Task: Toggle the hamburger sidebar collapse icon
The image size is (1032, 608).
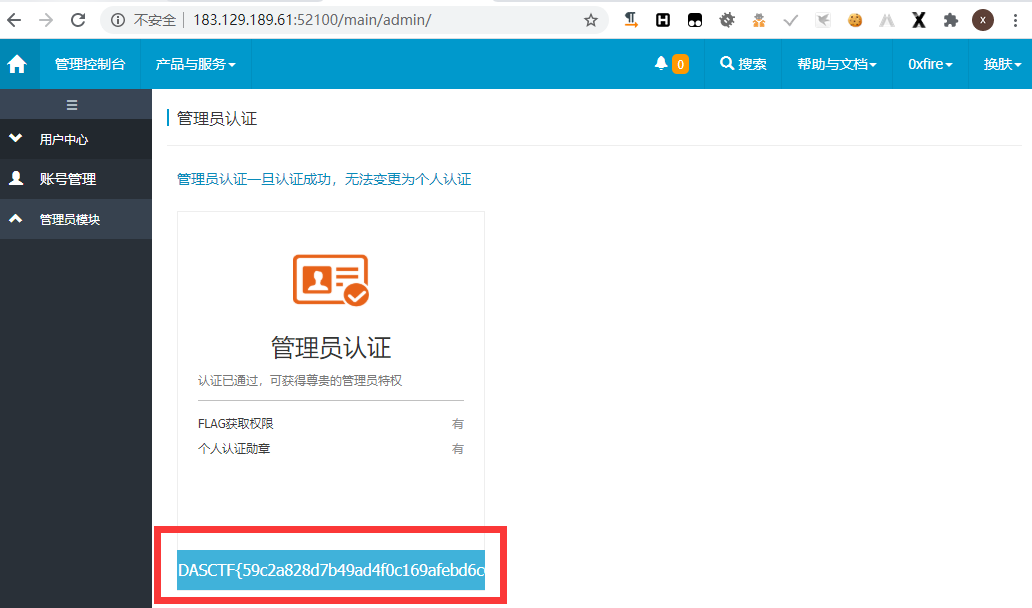Action: pyautogui.click(x=71, y=104)
